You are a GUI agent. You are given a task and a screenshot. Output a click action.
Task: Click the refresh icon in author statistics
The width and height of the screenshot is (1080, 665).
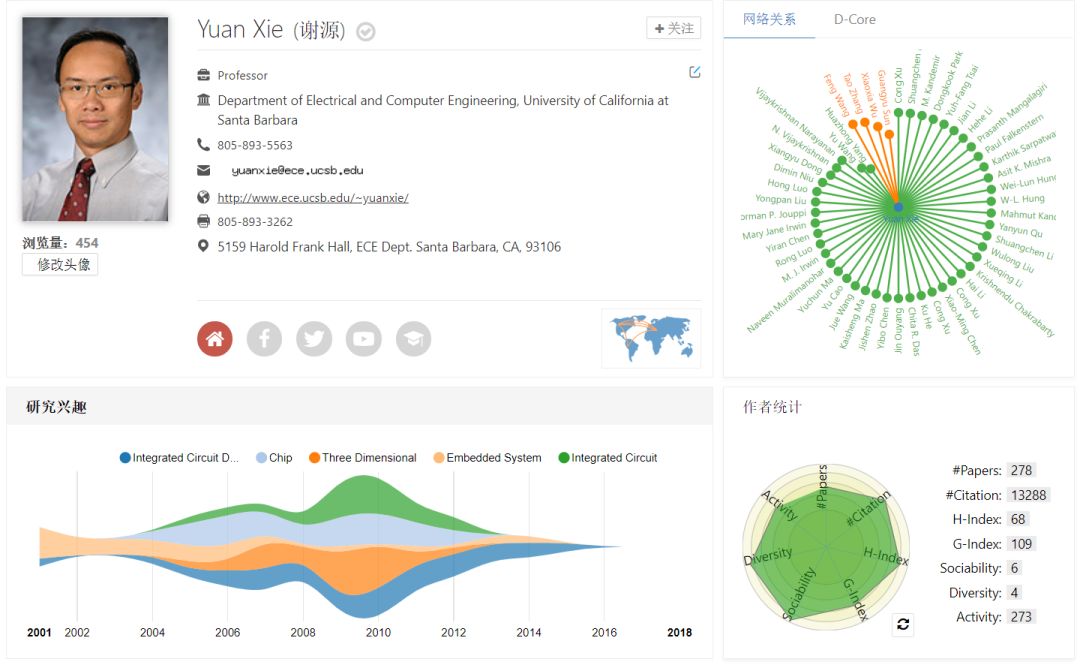(903, 624)
